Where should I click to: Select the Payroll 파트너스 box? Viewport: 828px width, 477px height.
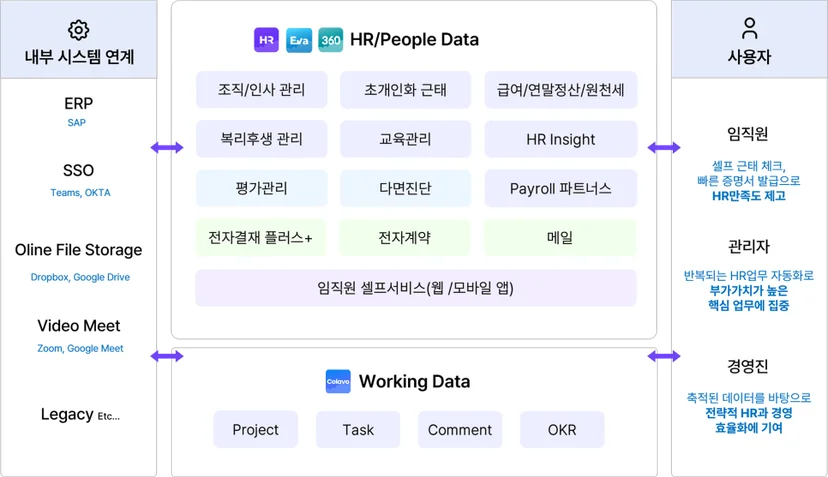point(561,188)
